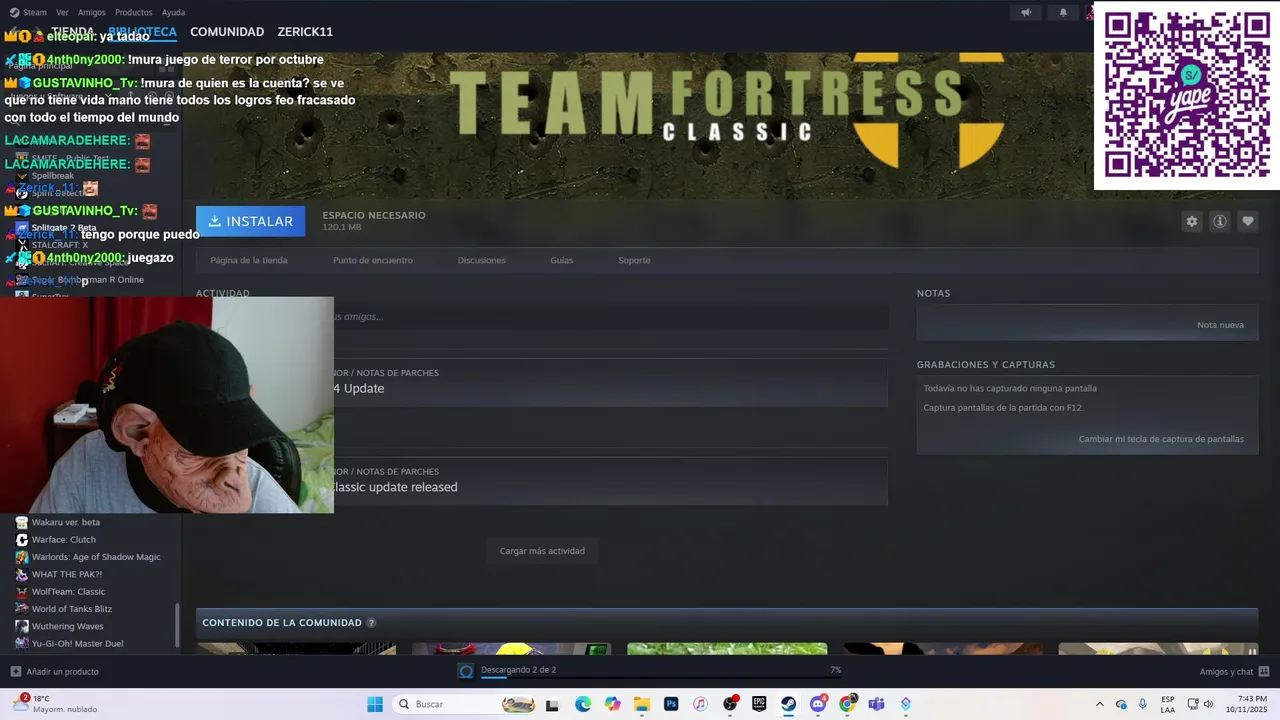Open the game settings gear icon
This screenshot has height=720, width=1280.
coord(1191,221)
